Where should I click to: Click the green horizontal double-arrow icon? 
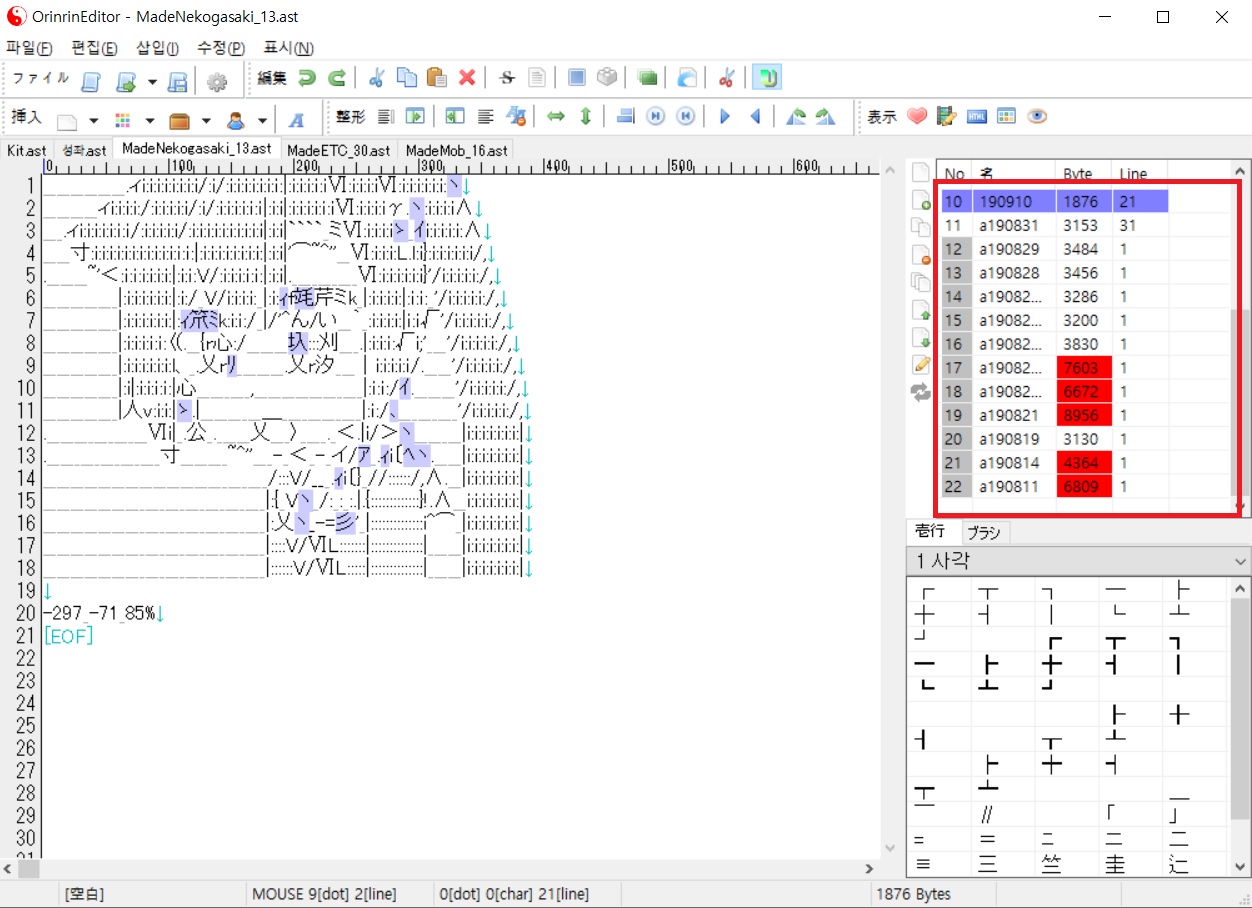pyautogui.click(x=556, y=117)
